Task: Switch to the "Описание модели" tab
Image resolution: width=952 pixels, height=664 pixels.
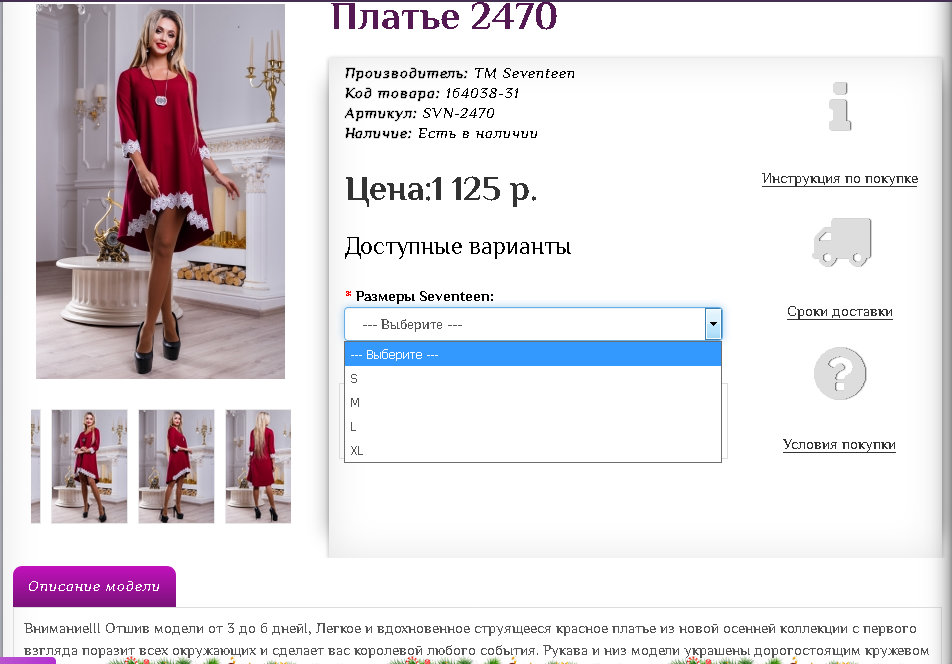Action: pos(94,587)
